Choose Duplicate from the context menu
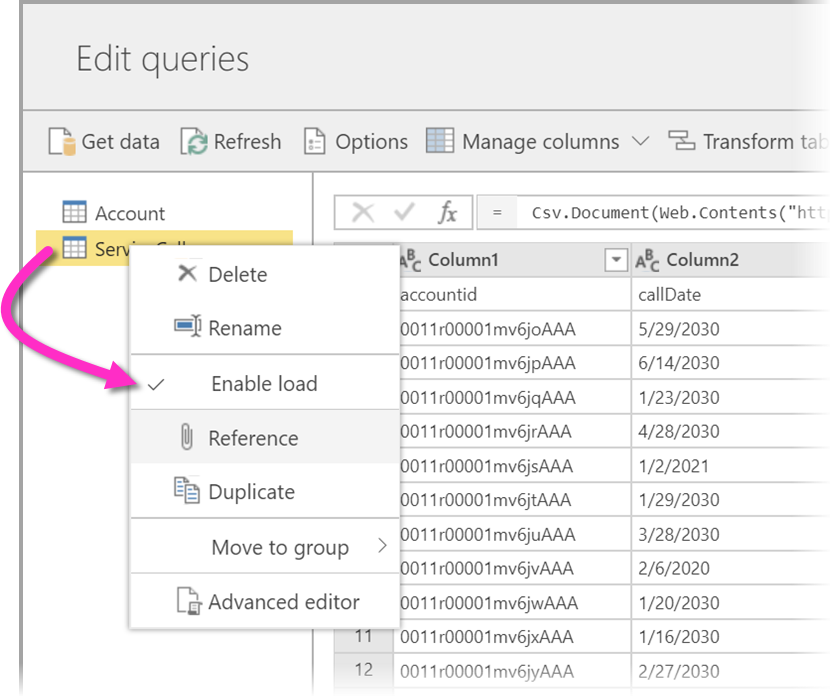The image size is (831, 697). (x=251, y=492)
